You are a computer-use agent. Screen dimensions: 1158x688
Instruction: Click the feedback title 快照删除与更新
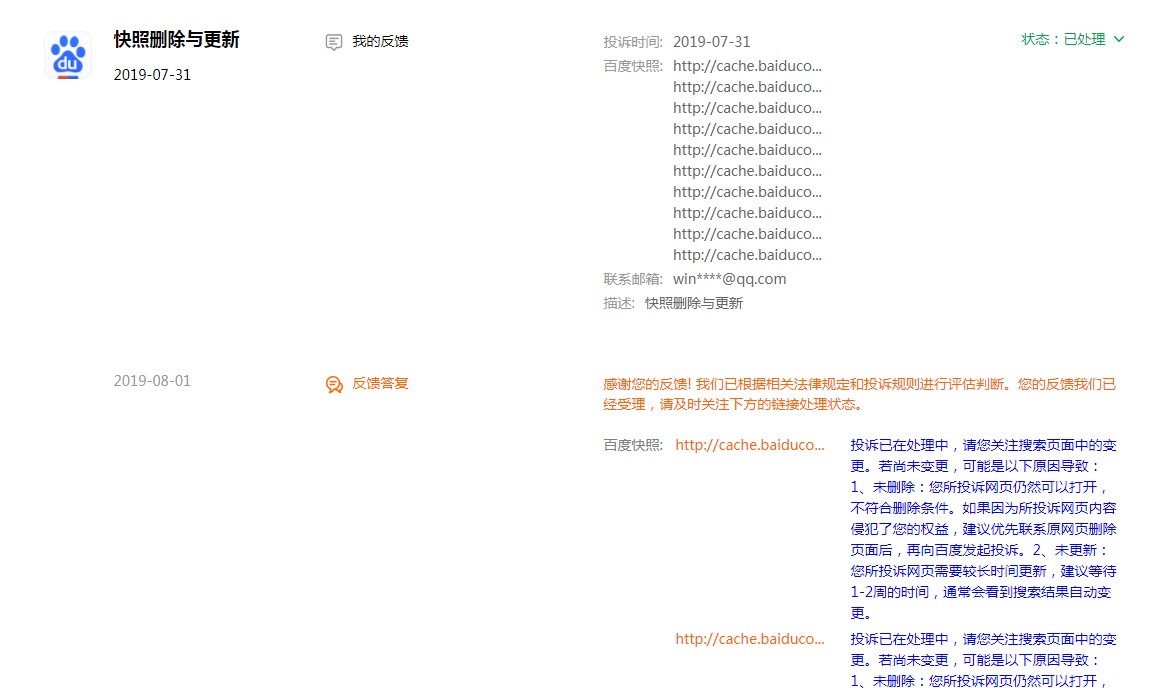(175, 40)
